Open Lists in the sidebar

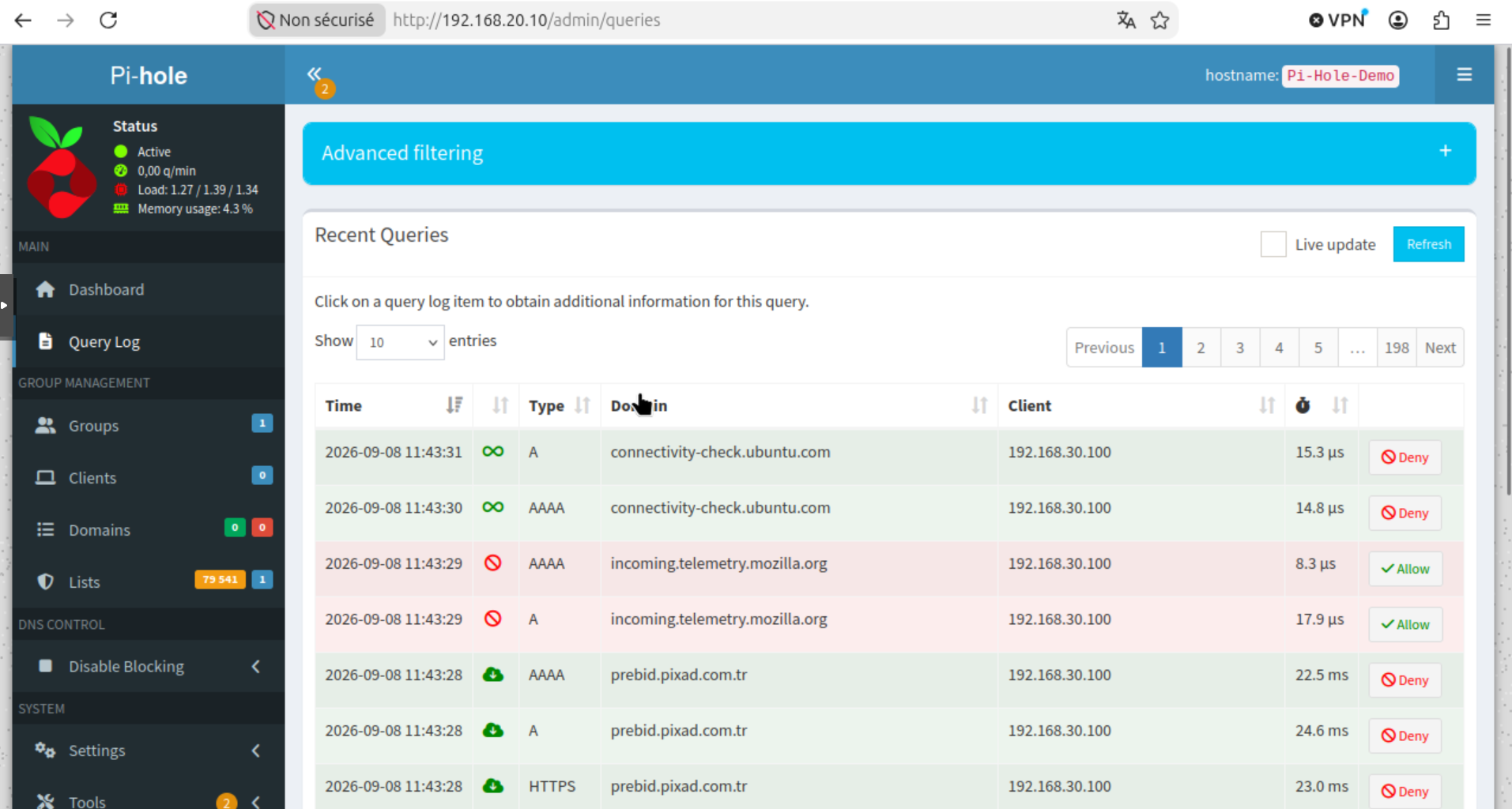[x=149, y=581]
